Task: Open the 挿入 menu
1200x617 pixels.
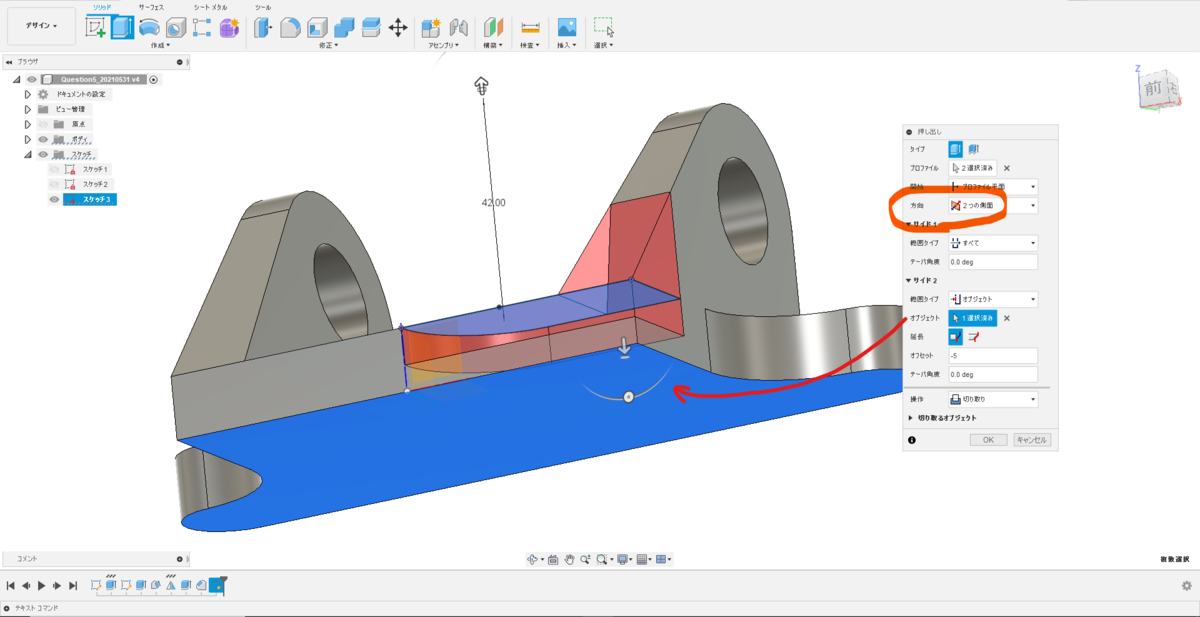Action: [x=566, y=45]
